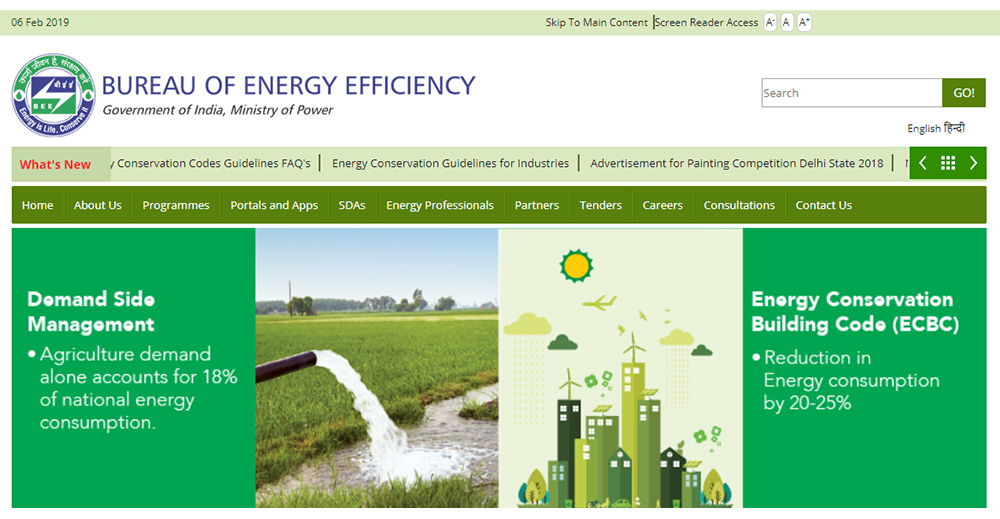This screenshot has width=1000, height=519.
Task: Open SDAs menu item
Action: tap(352, 205)
